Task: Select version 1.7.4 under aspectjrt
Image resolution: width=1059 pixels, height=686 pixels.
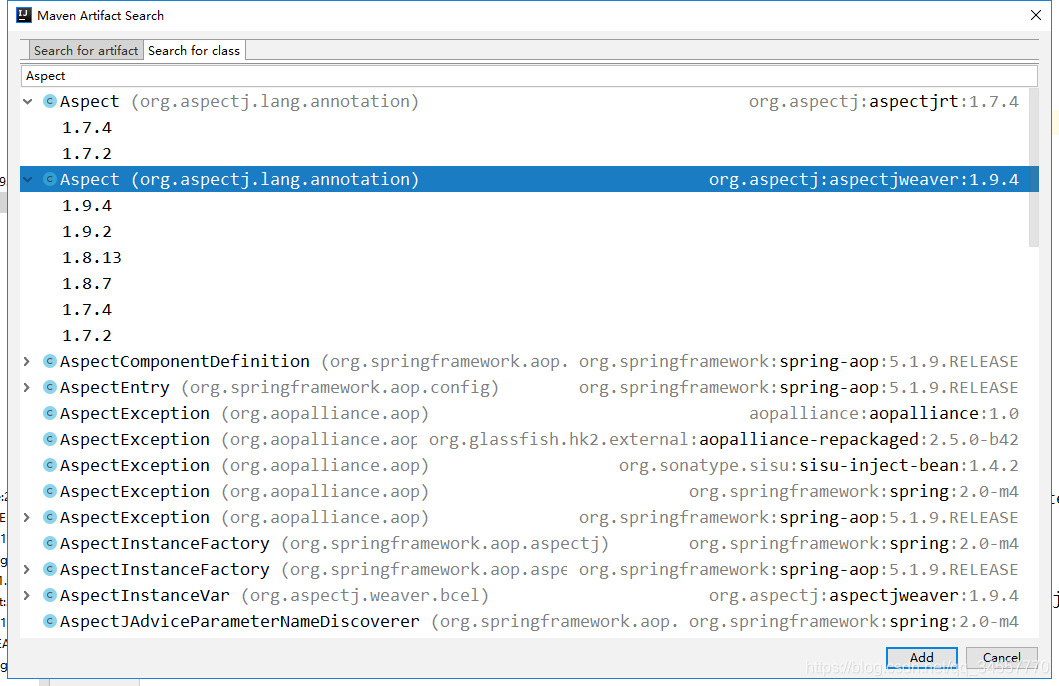Action: [x=87, y=128]
